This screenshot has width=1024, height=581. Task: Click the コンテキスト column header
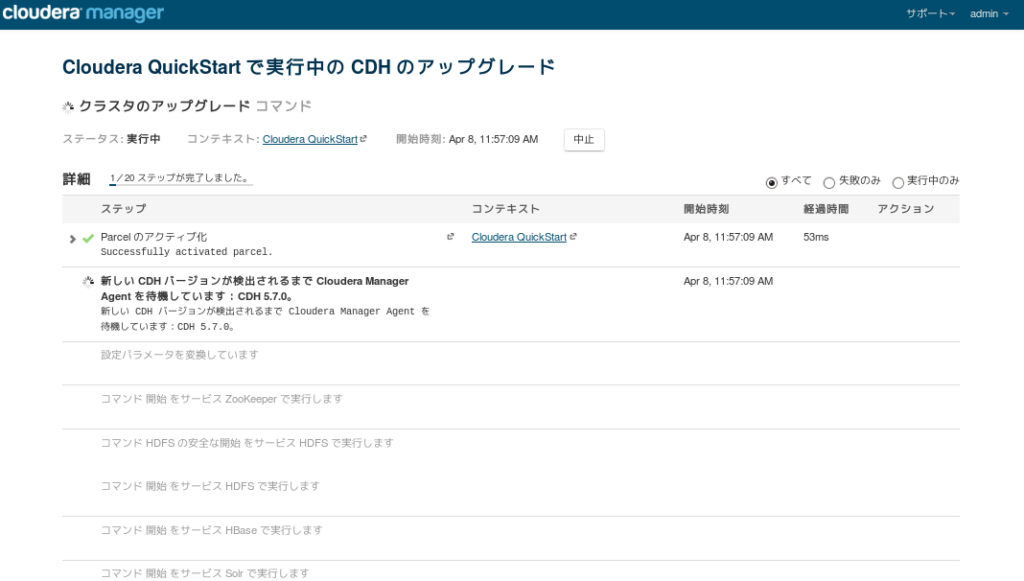[x=505, y=209]
